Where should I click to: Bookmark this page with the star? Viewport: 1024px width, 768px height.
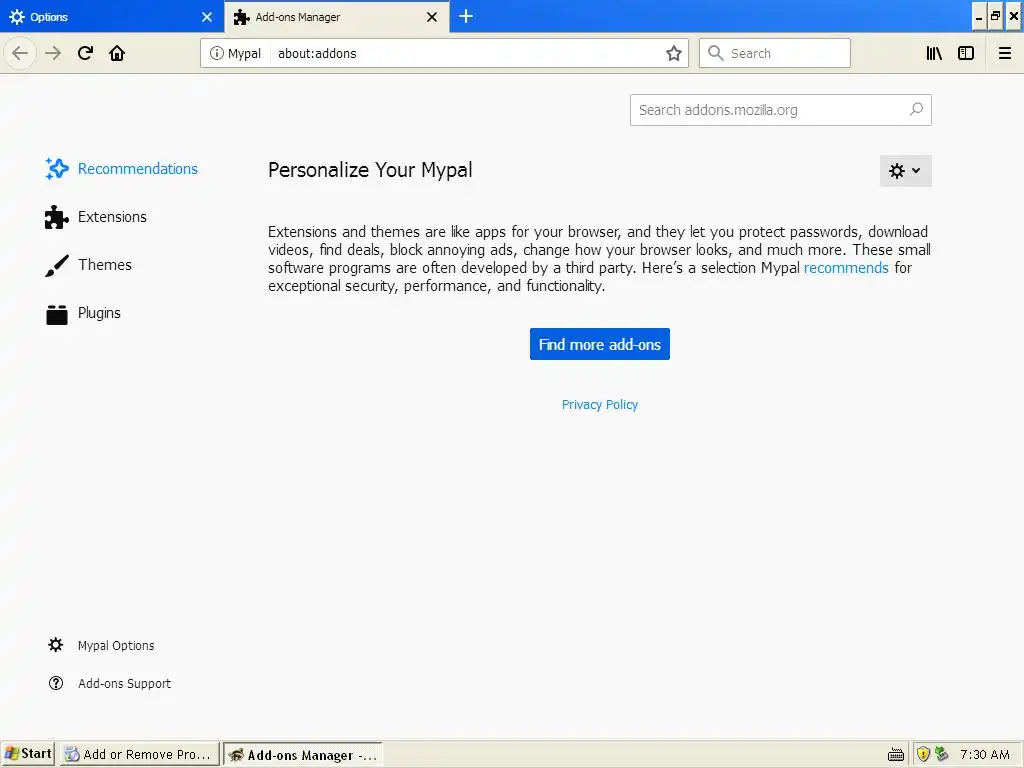pyautogui.click(x=673, y=53)
